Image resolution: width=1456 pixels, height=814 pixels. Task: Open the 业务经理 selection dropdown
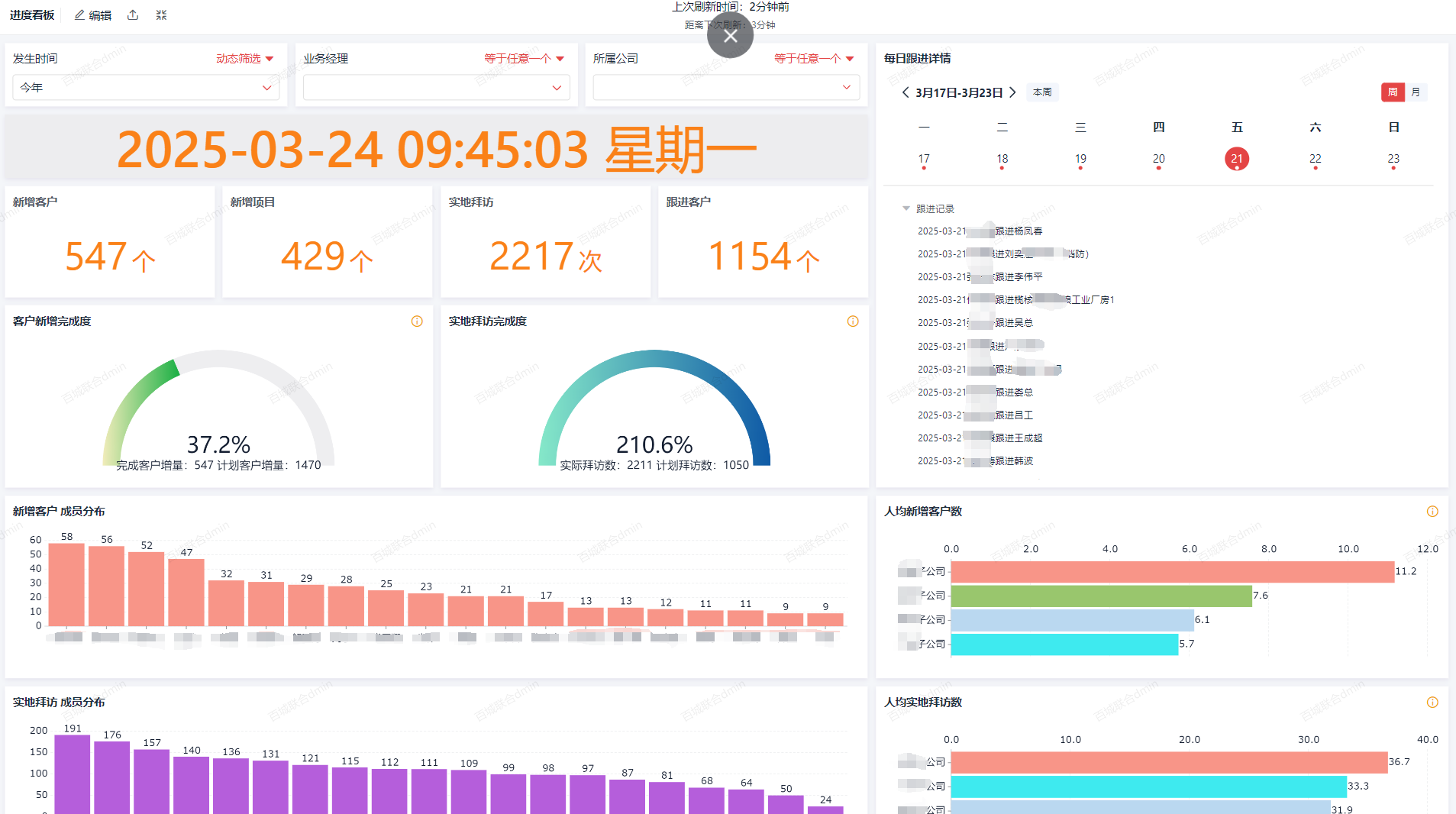click(x=436, y=88)
